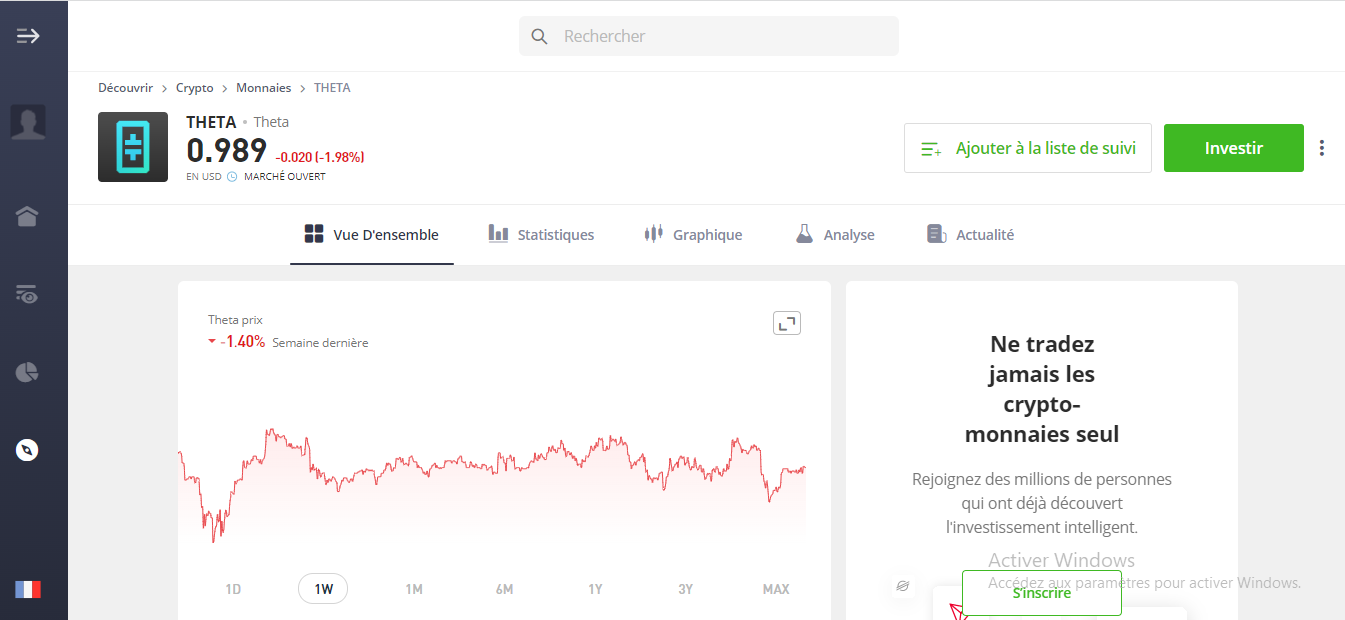Select the 1D chart time range
This screenshot has height=620, width=1345.
[233, 589]
